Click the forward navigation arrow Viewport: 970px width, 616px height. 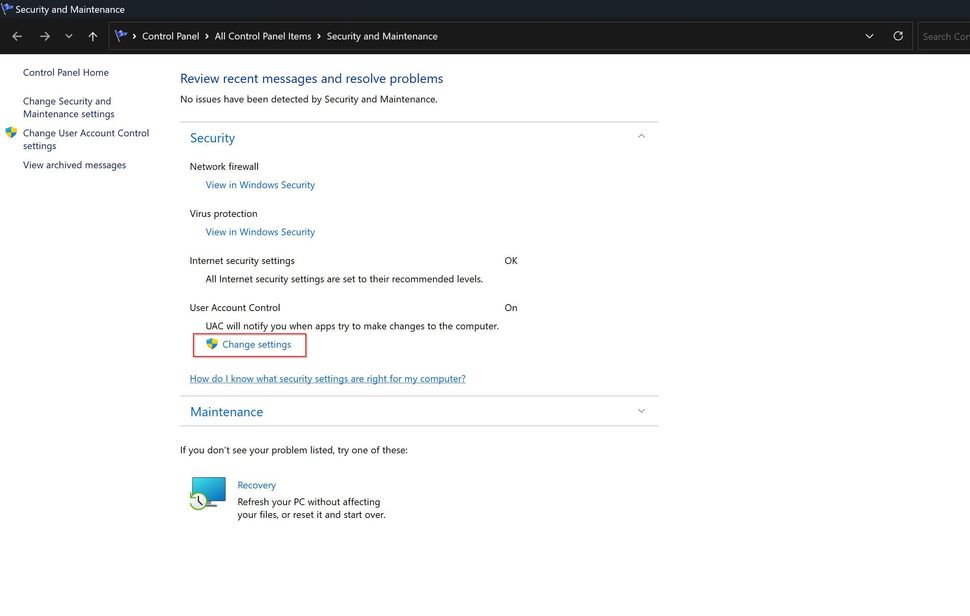[44, 35]
